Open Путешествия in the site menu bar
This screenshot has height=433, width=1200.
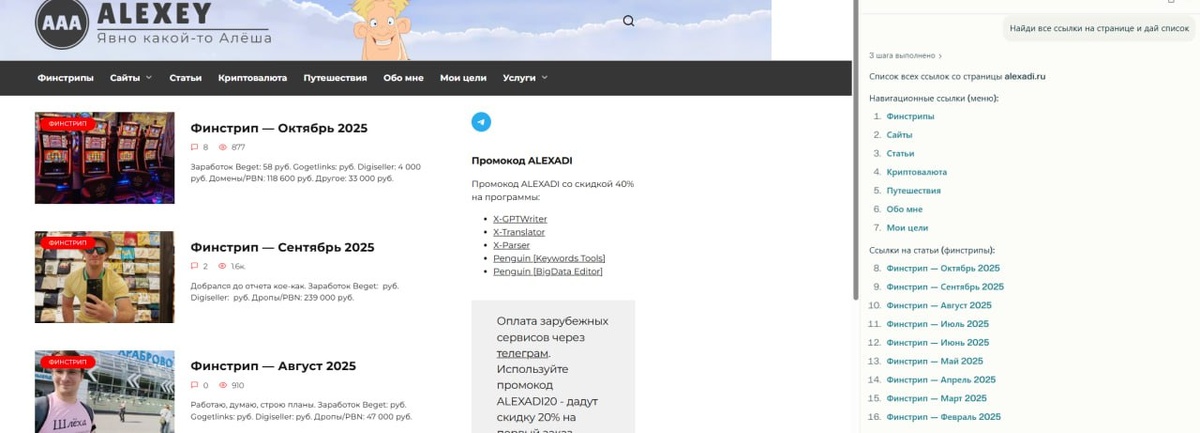coord(335,77)
